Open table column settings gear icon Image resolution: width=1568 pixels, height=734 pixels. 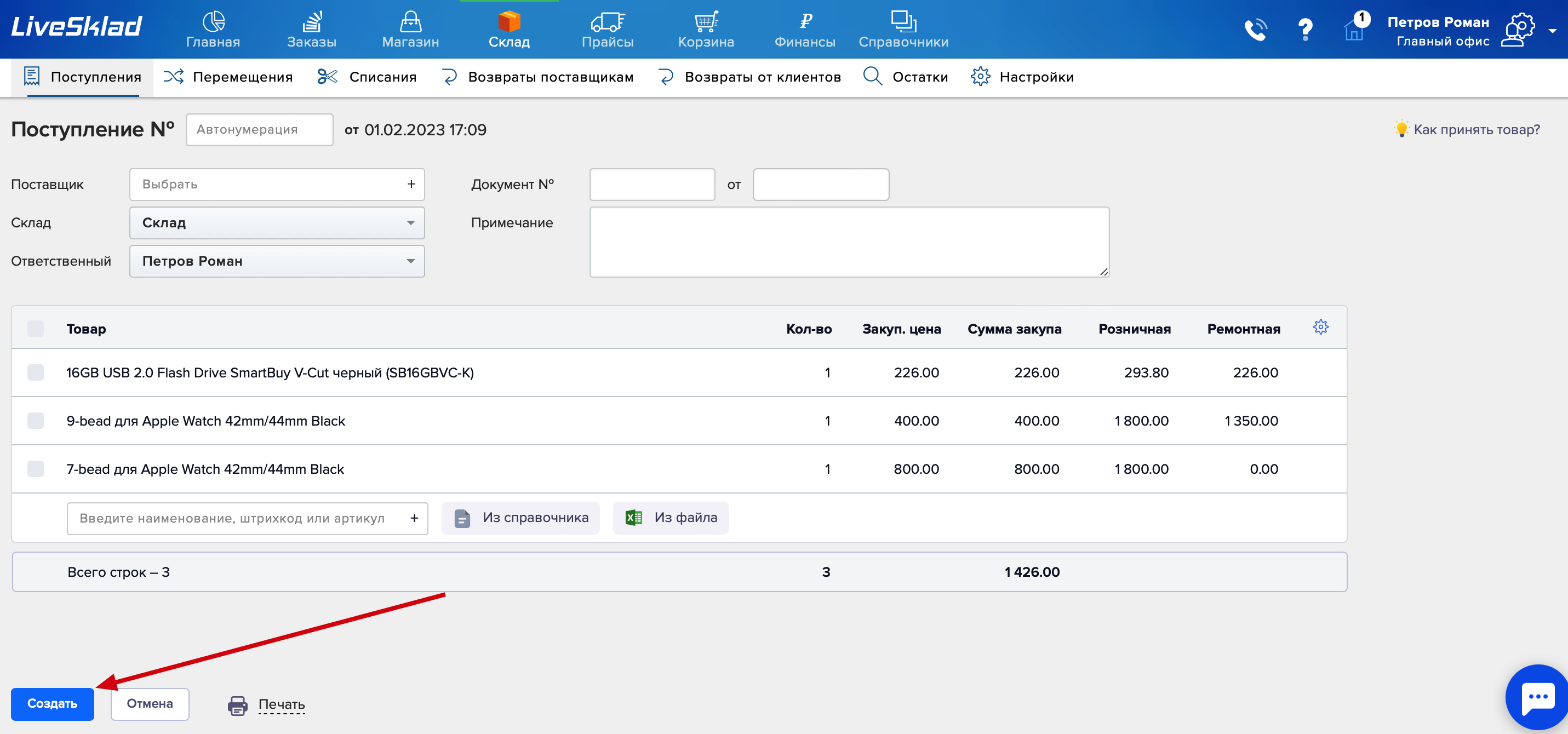(x=1320, y=328)
